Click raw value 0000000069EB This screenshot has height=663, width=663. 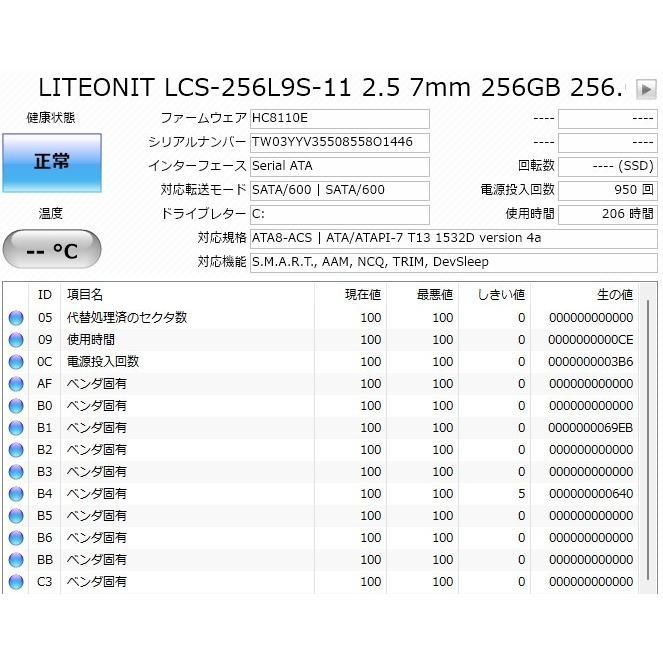tap(591, 428)
